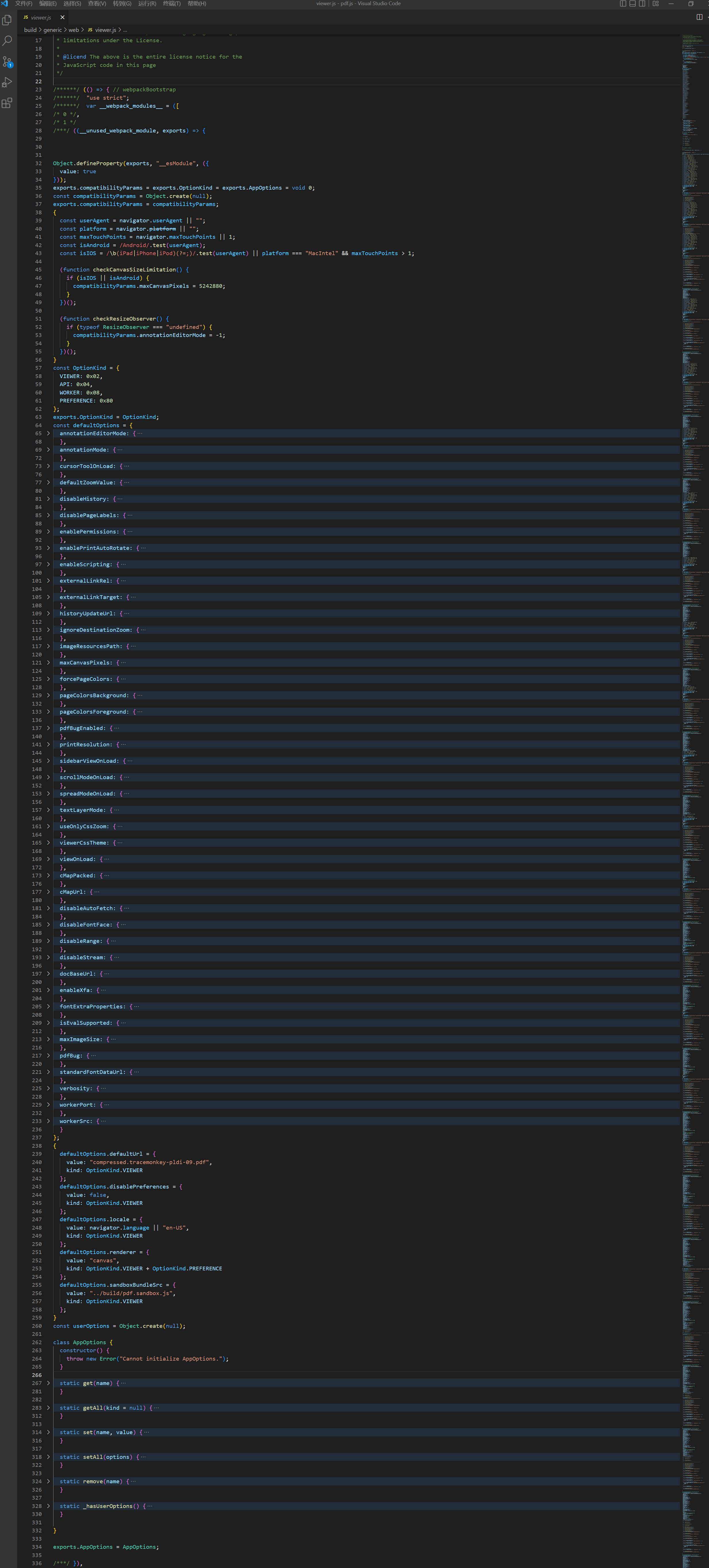This screenshot has height=1568, width=709.
Task: Click the 'const OptionKind = {' code line
Action: pyautogui.click(x=86, y=368)
